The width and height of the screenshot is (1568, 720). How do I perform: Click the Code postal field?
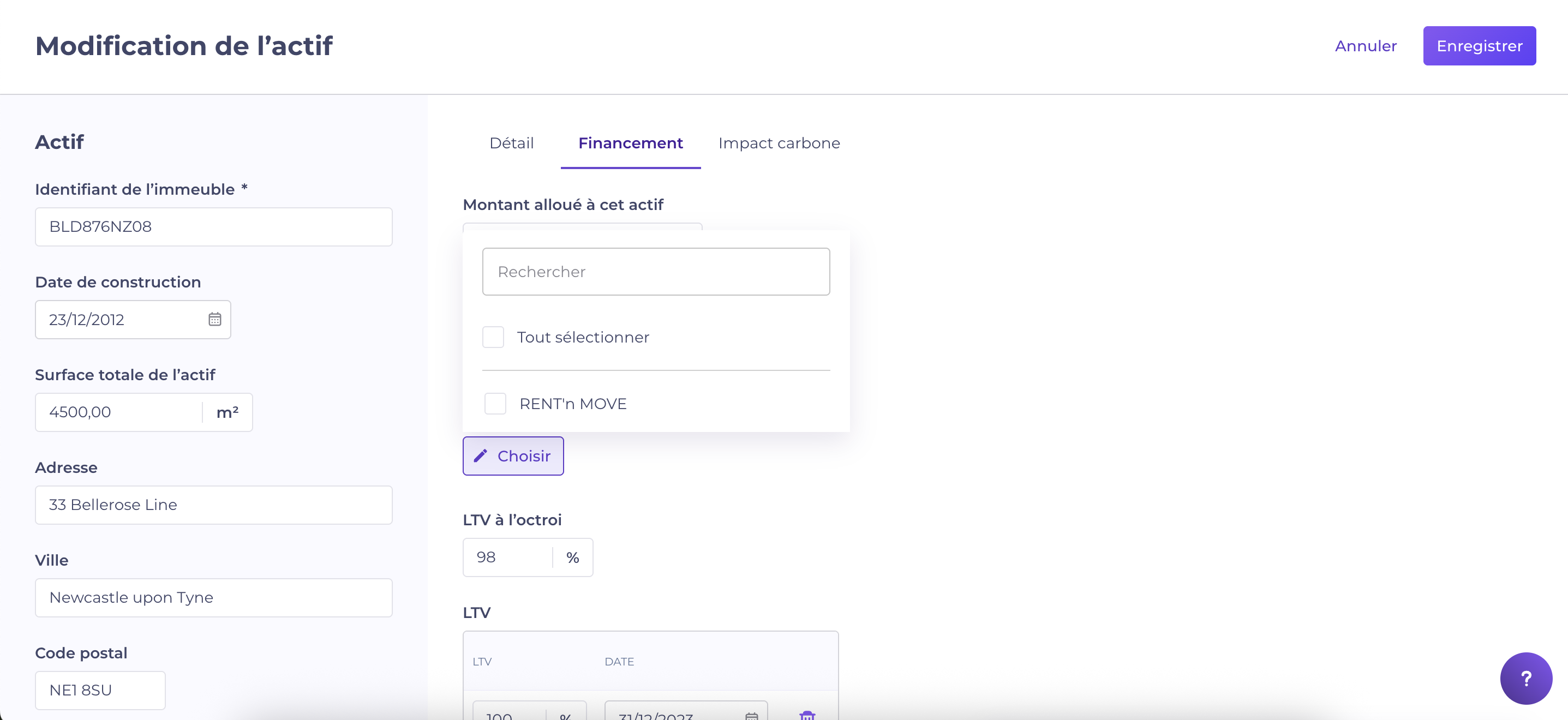point(100,690)
